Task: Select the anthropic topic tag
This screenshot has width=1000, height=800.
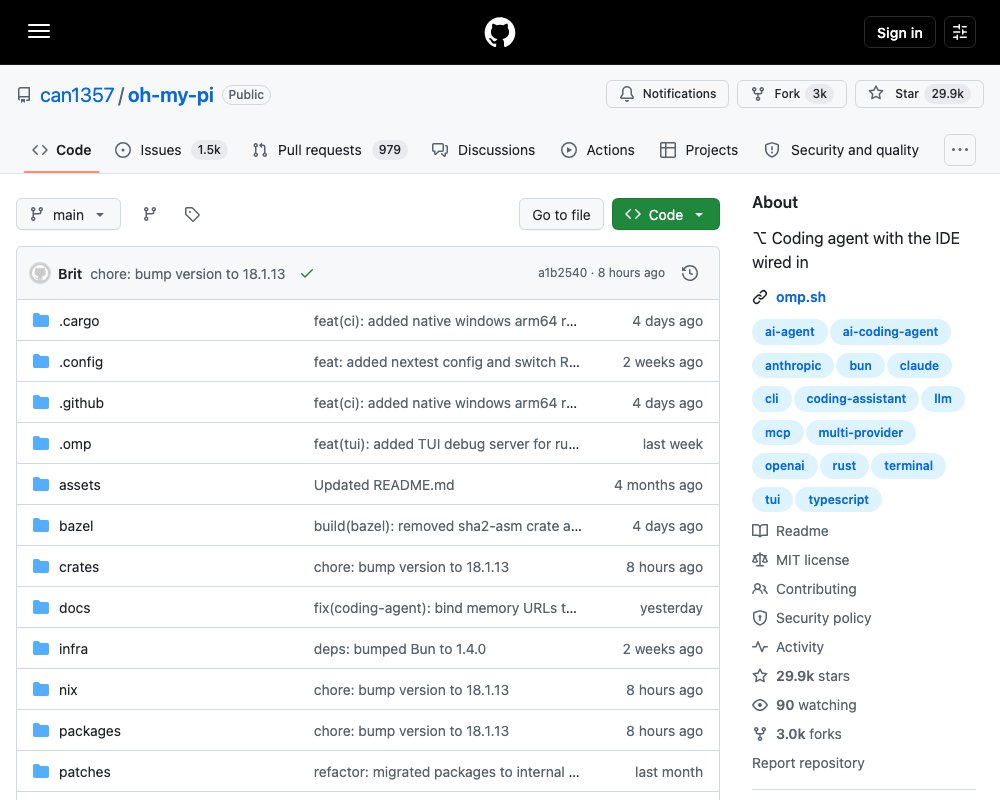Action: pyautogui.click(x=793, y=366)
